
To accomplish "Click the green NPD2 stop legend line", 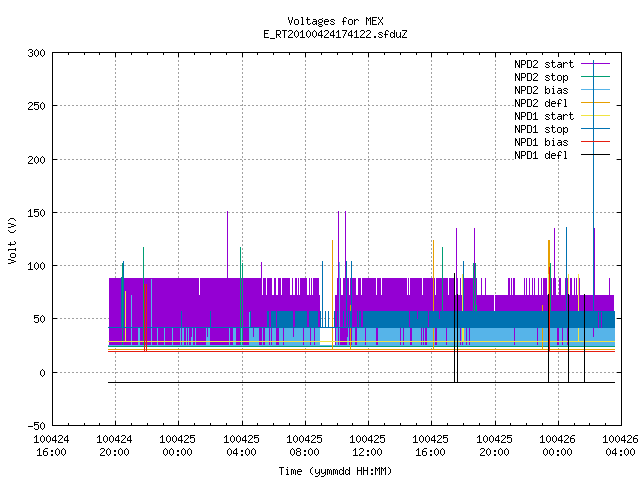I will (x=596, y=76).
